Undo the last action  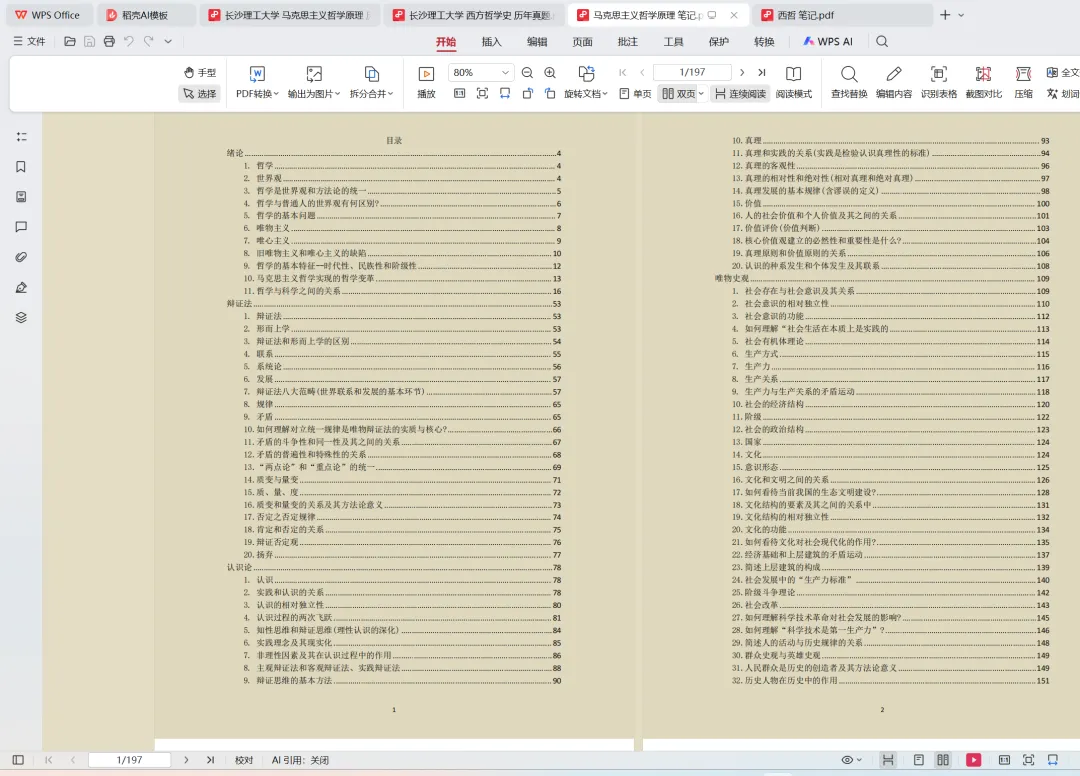pyautogui.click(x=129, y=42)
